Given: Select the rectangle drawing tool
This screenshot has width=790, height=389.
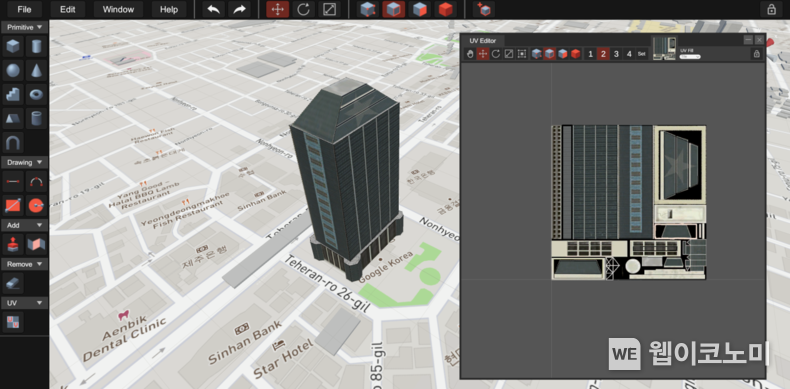Looking at the screenshot, I should pos(13,206).
